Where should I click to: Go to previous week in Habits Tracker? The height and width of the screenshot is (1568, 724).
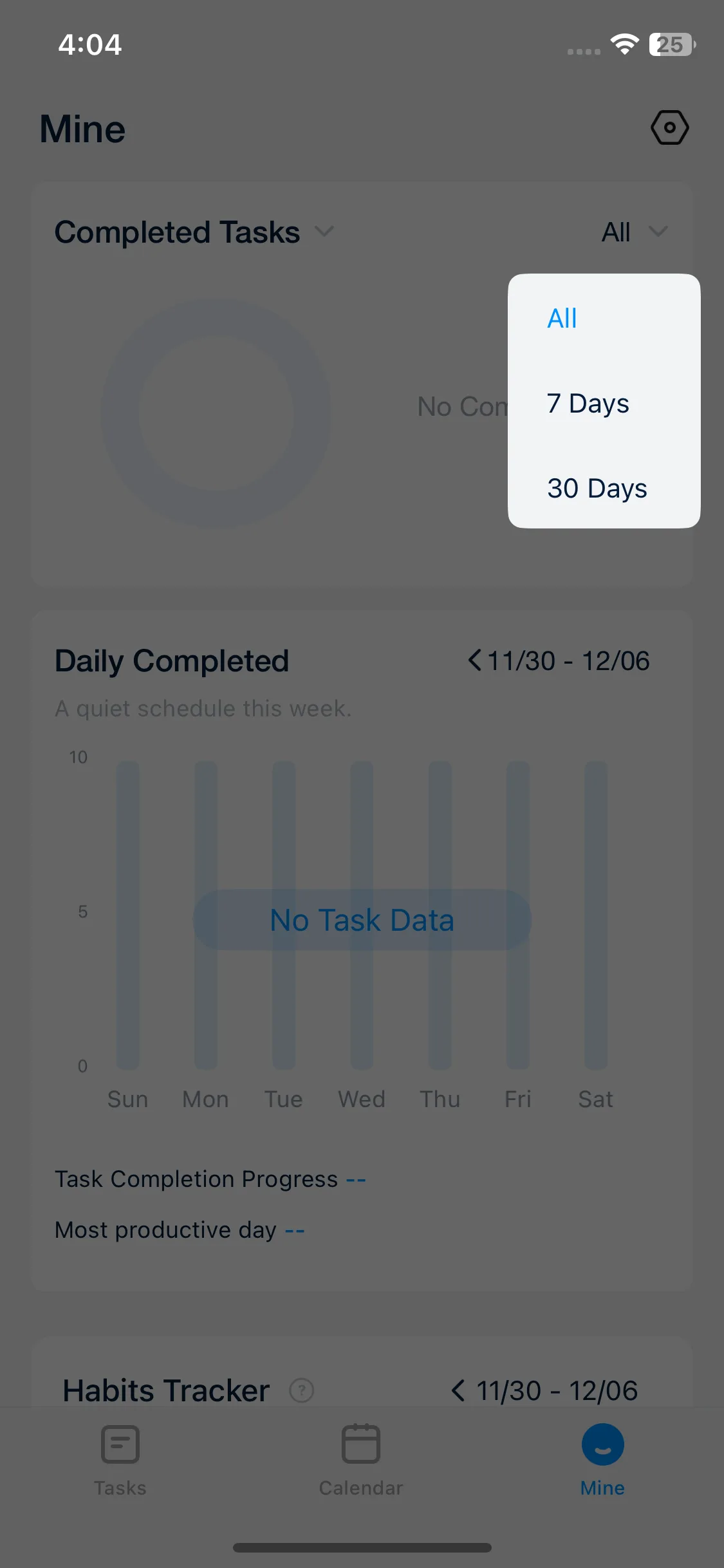(x=458, y=1390)
